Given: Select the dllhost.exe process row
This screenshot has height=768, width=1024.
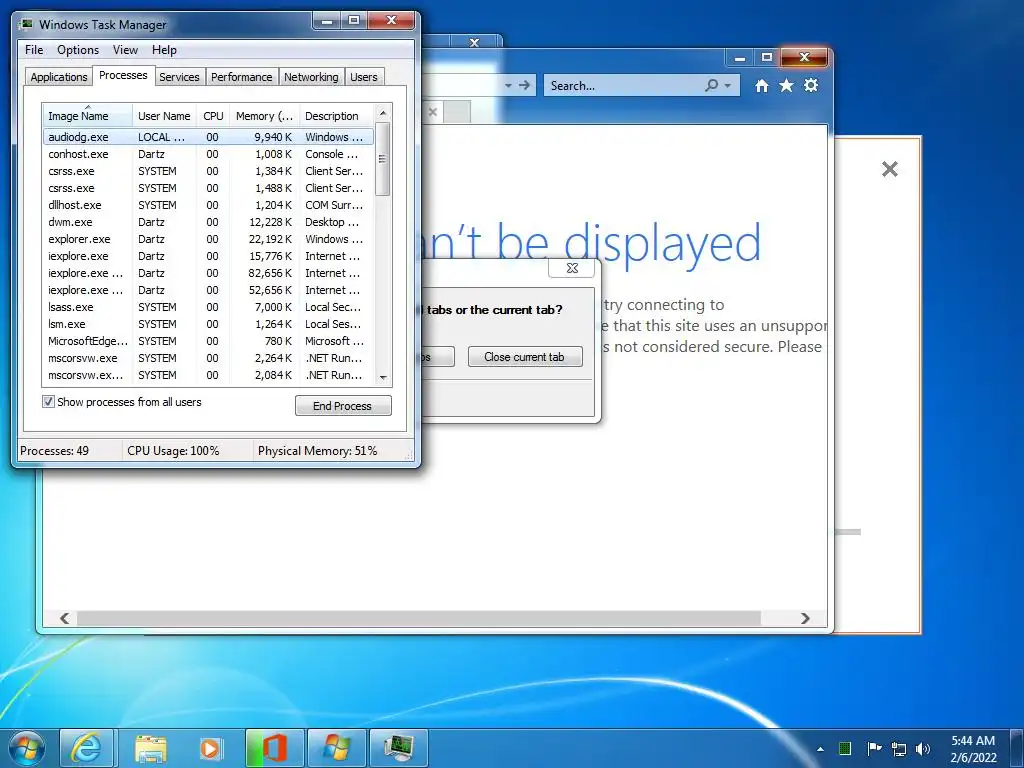Looking at the screenshot, I should click(x=208, y=205).
